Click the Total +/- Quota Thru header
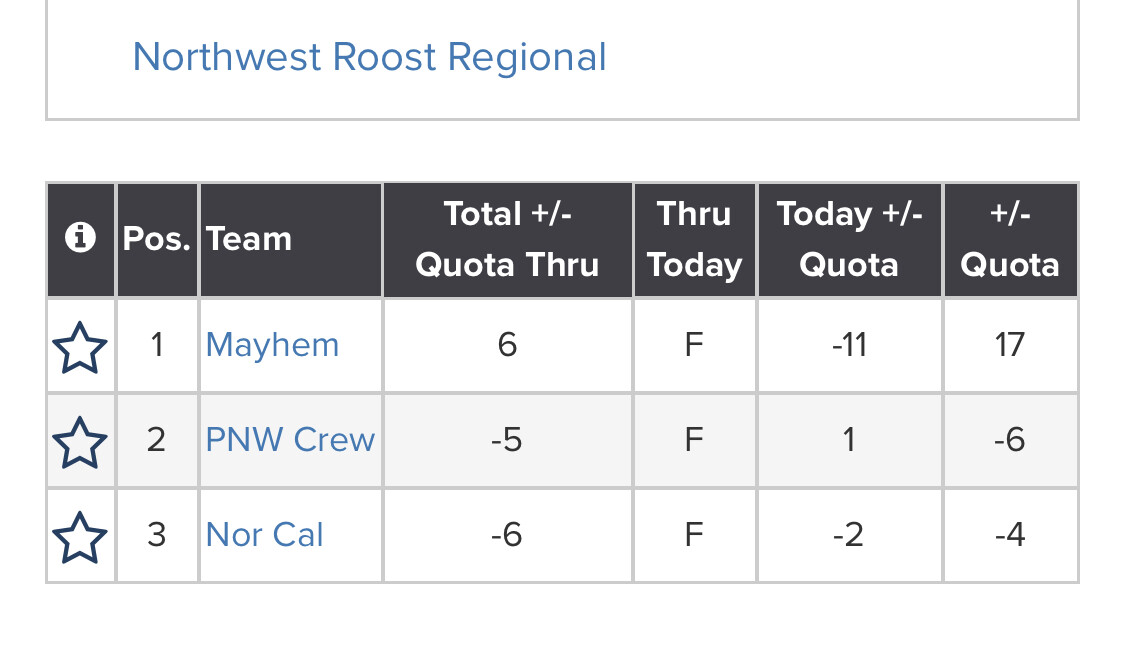Screen dimensions: 1125x653 click(x=507, y=239)
